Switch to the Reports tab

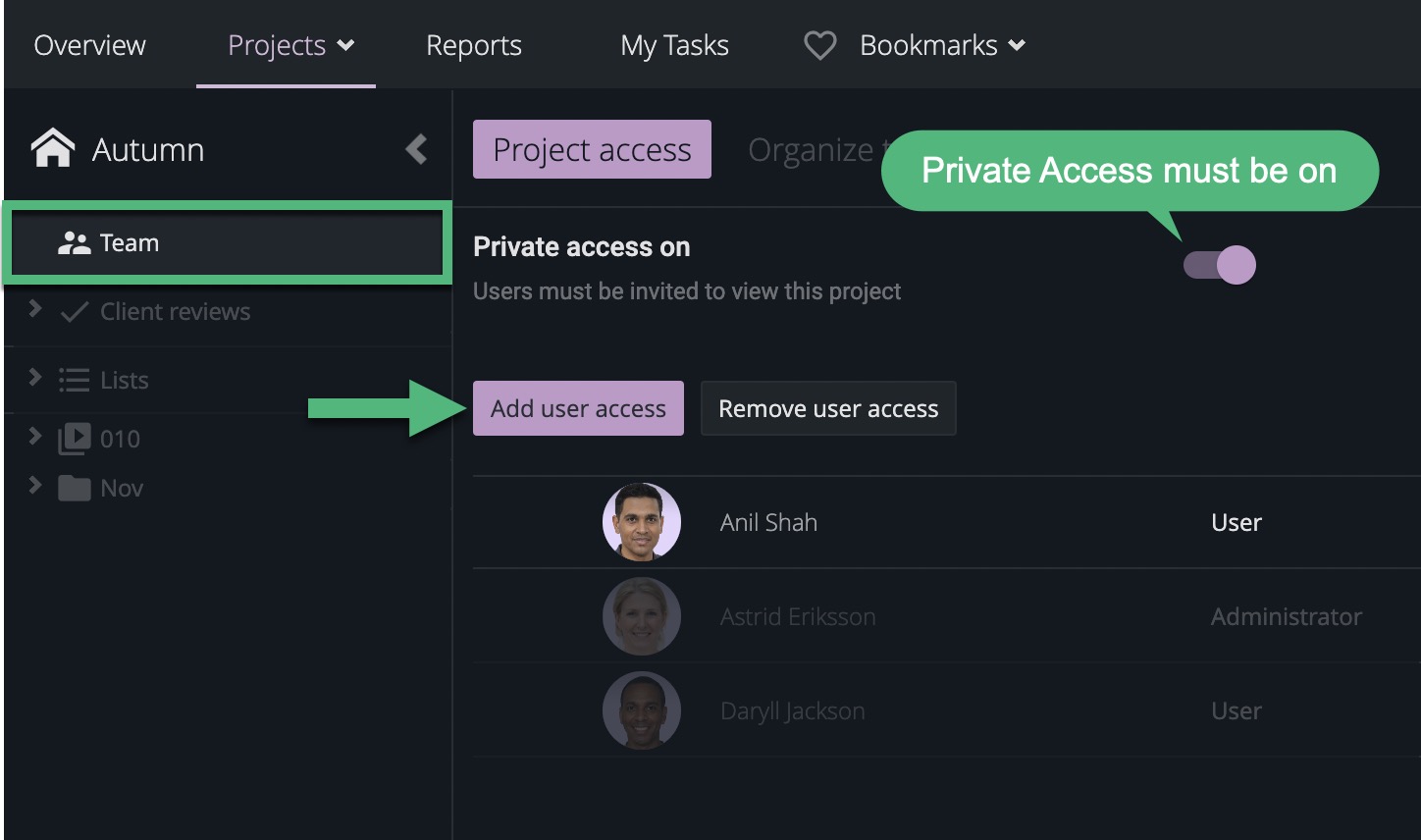point(473,44)
